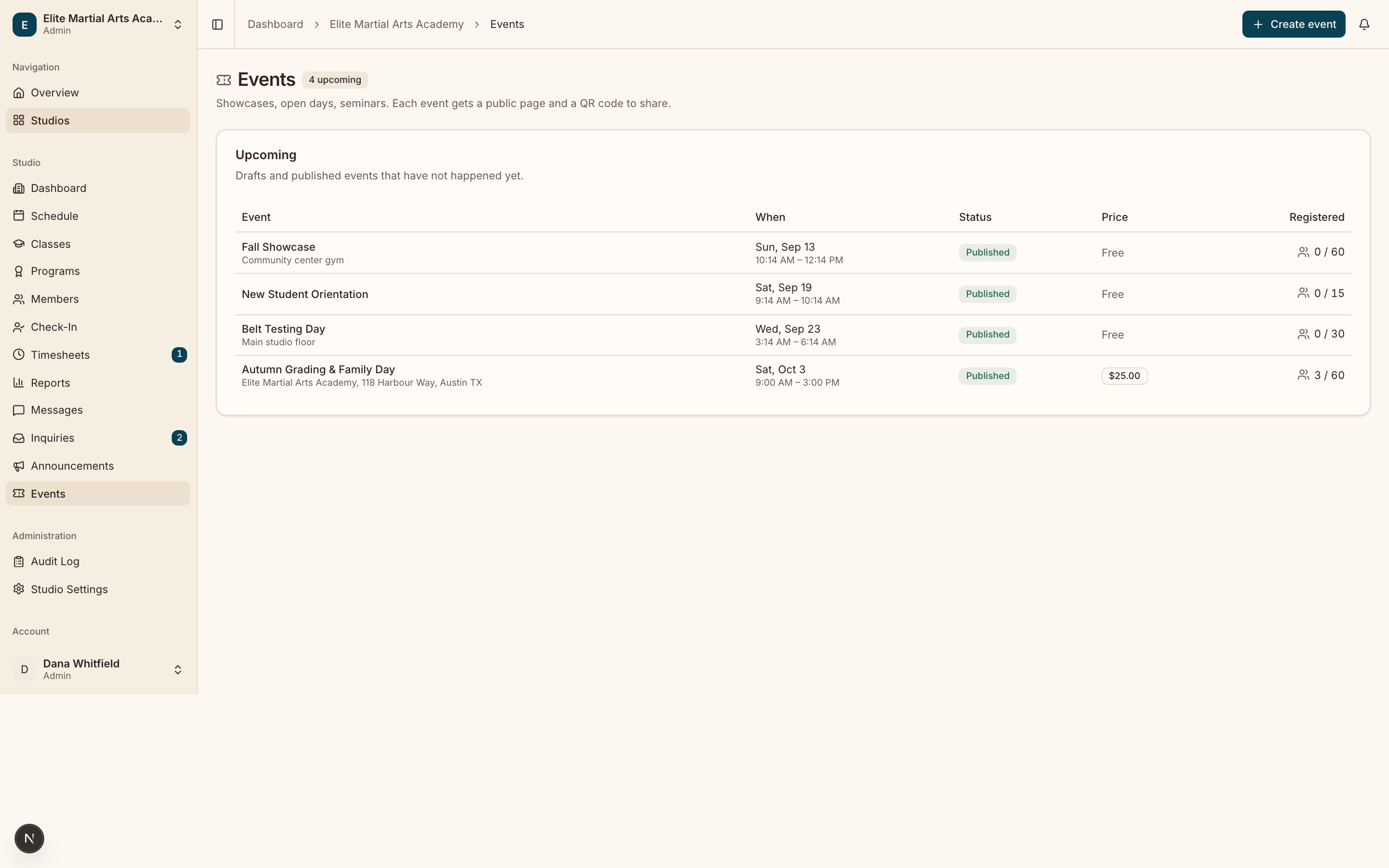Click Published status for Fall Showcase
Screen dimensions: 1389x868
click(x=987, y=253)
